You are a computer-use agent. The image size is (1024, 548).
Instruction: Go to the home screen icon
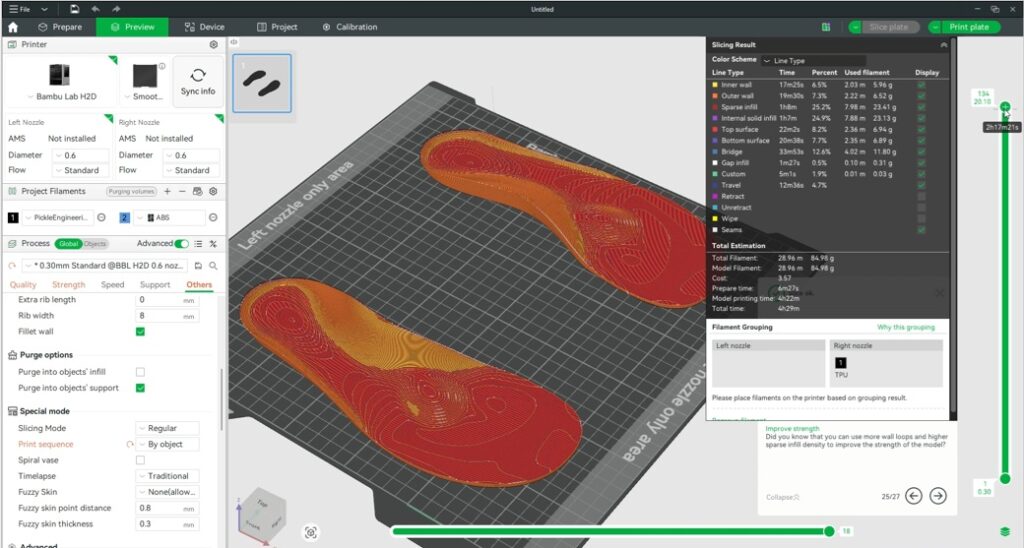tap(12, 27)
